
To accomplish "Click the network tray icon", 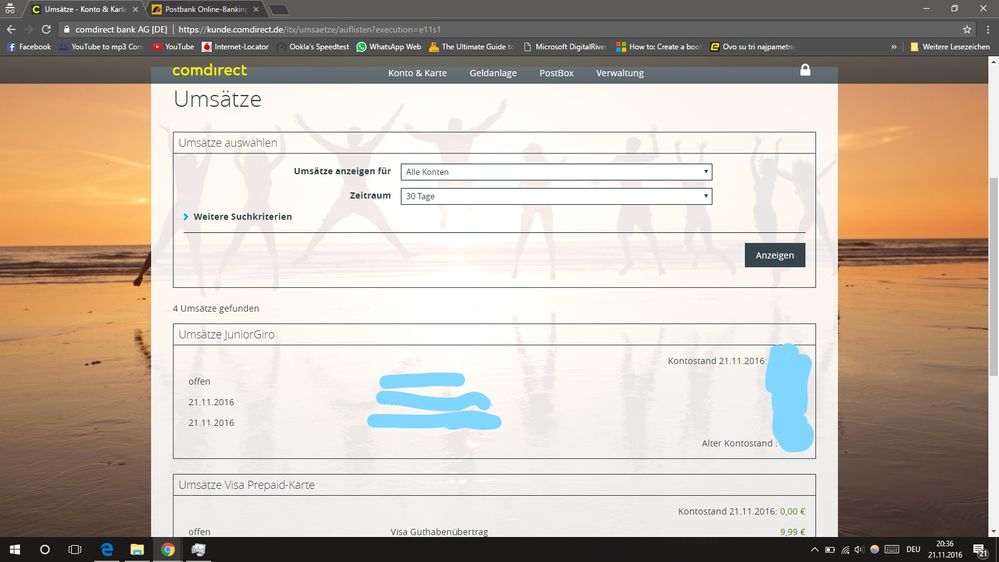I will (845, 549).
